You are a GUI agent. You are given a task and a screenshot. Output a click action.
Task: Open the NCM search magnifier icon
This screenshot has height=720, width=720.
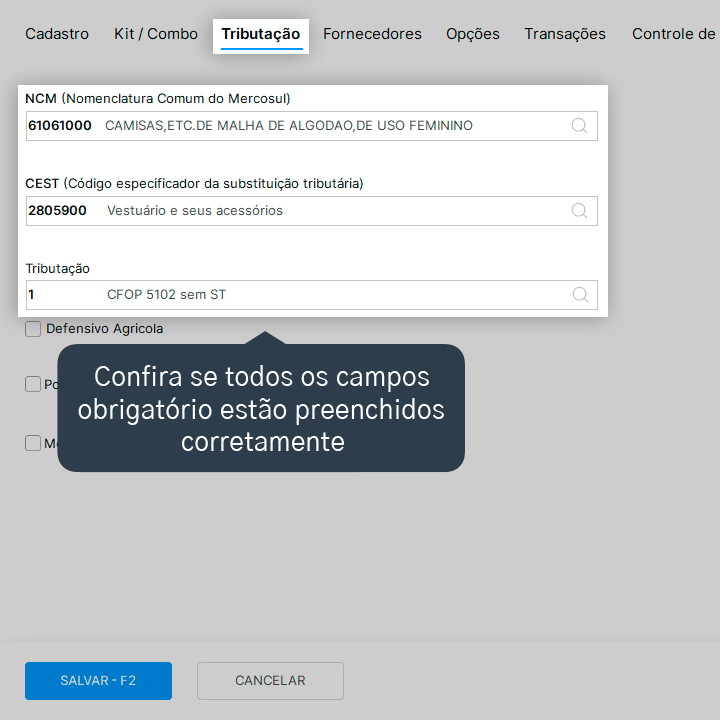[579, 125]
